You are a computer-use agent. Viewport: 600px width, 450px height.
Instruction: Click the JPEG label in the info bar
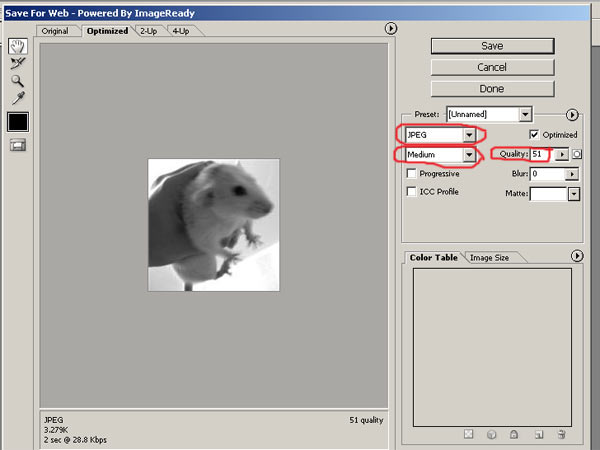click(x=54, y=420)
